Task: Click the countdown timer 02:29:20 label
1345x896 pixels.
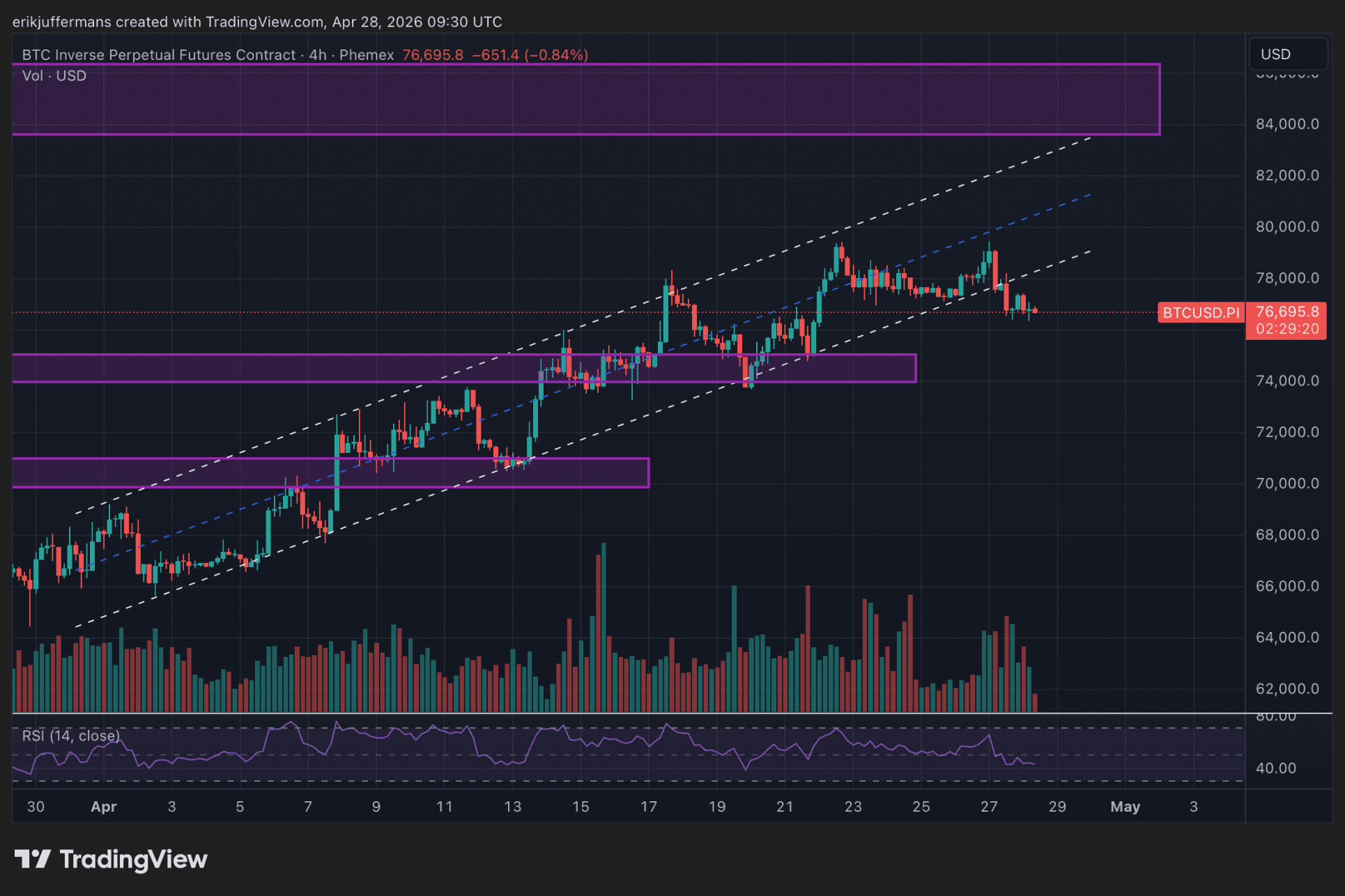Action: pos(1287,329)
